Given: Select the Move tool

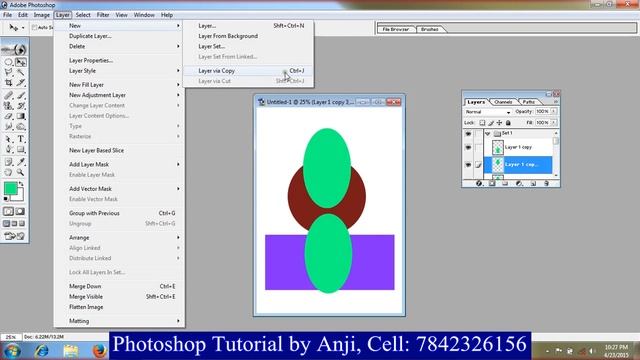Looking at the screenshot, I should (x=20, y=62).
